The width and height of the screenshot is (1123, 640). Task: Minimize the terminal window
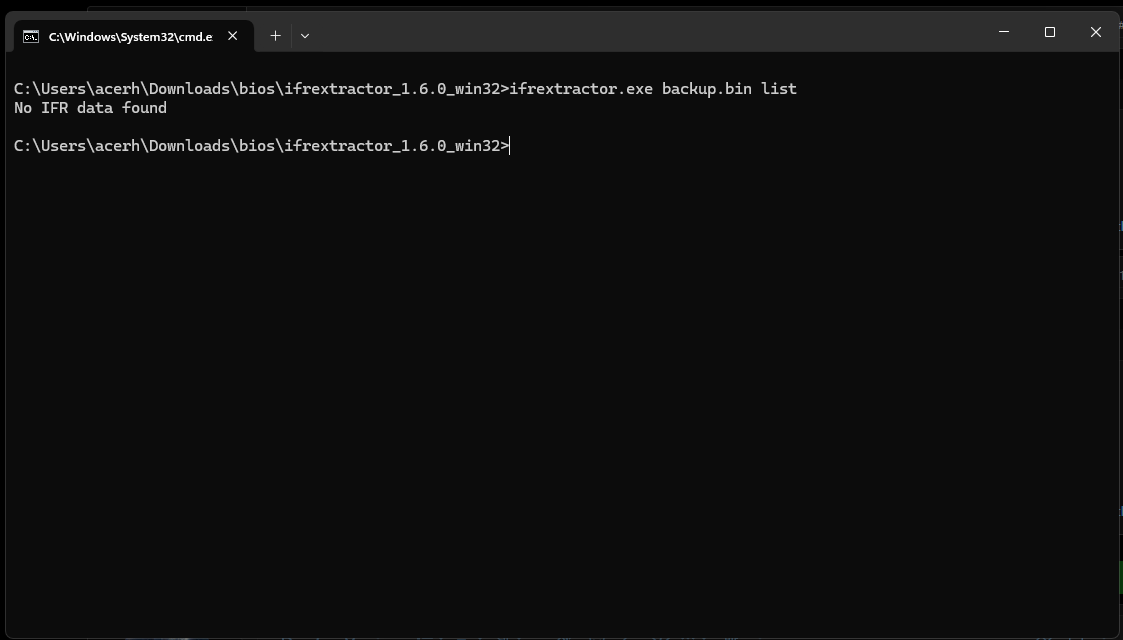[x=1004, y=32]
